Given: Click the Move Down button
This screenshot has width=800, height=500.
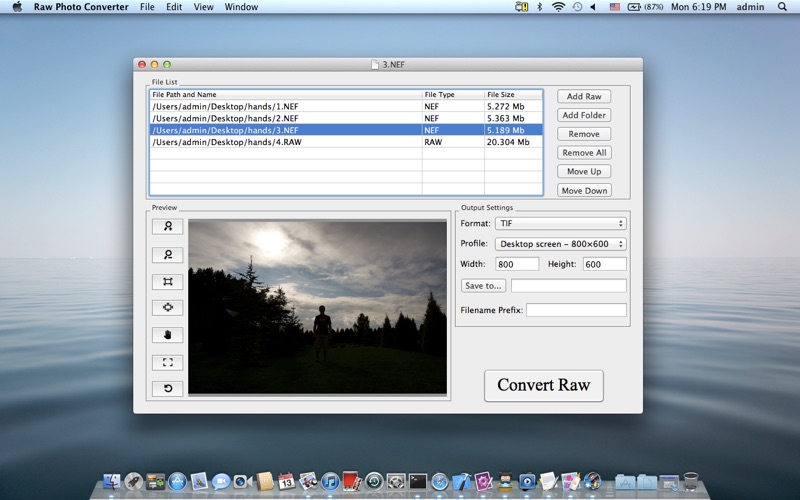Looking at the screenshot, I should coord(584,191).
